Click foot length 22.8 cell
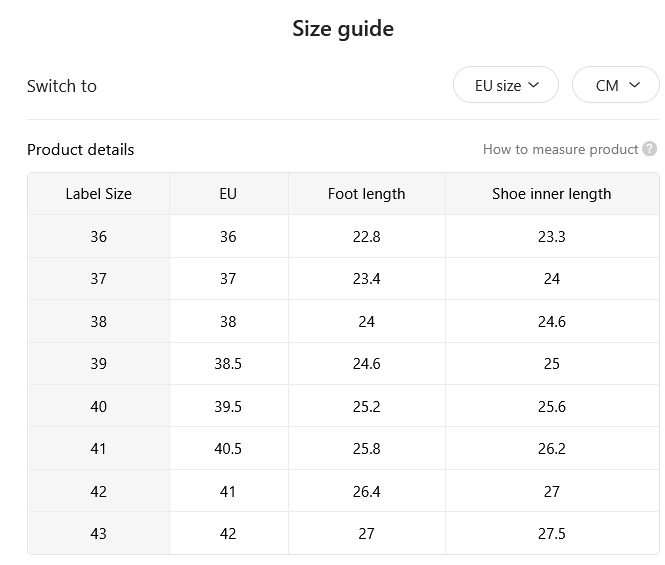Viewport: 665px width, 565px height. (x=366, y=236)
